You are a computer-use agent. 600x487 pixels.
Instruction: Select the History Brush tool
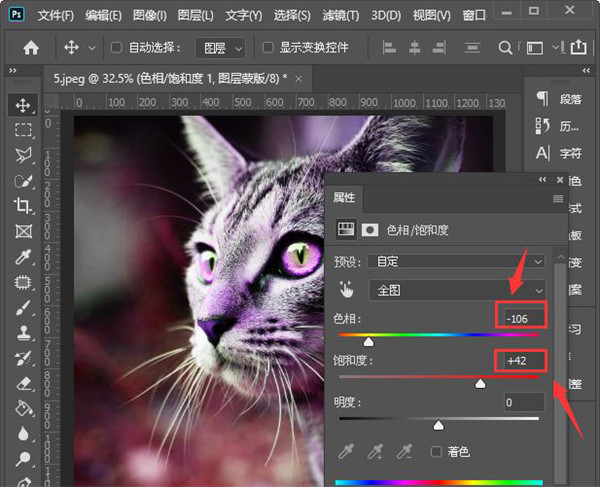[23, 358]
